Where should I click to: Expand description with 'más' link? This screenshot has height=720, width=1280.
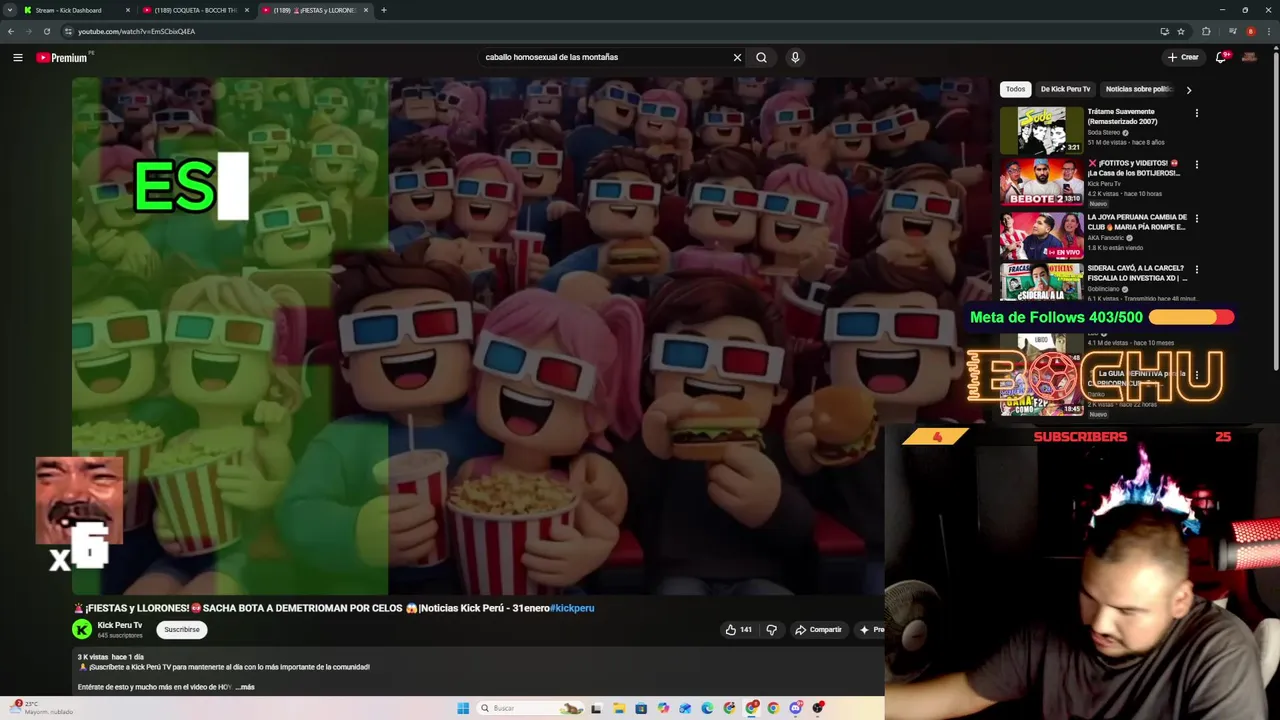(x=247, y=687)
